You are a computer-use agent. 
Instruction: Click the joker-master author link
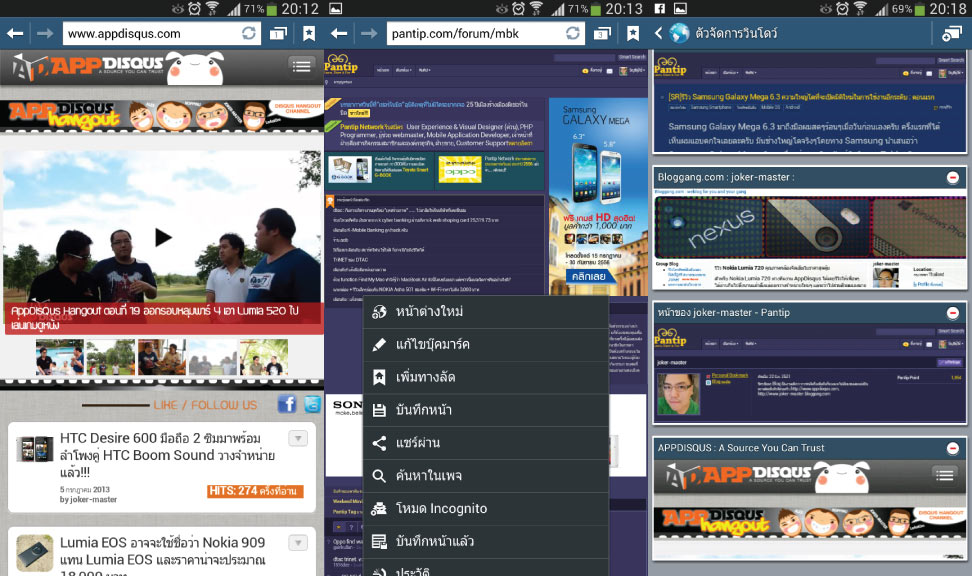[x=93, y=499]
